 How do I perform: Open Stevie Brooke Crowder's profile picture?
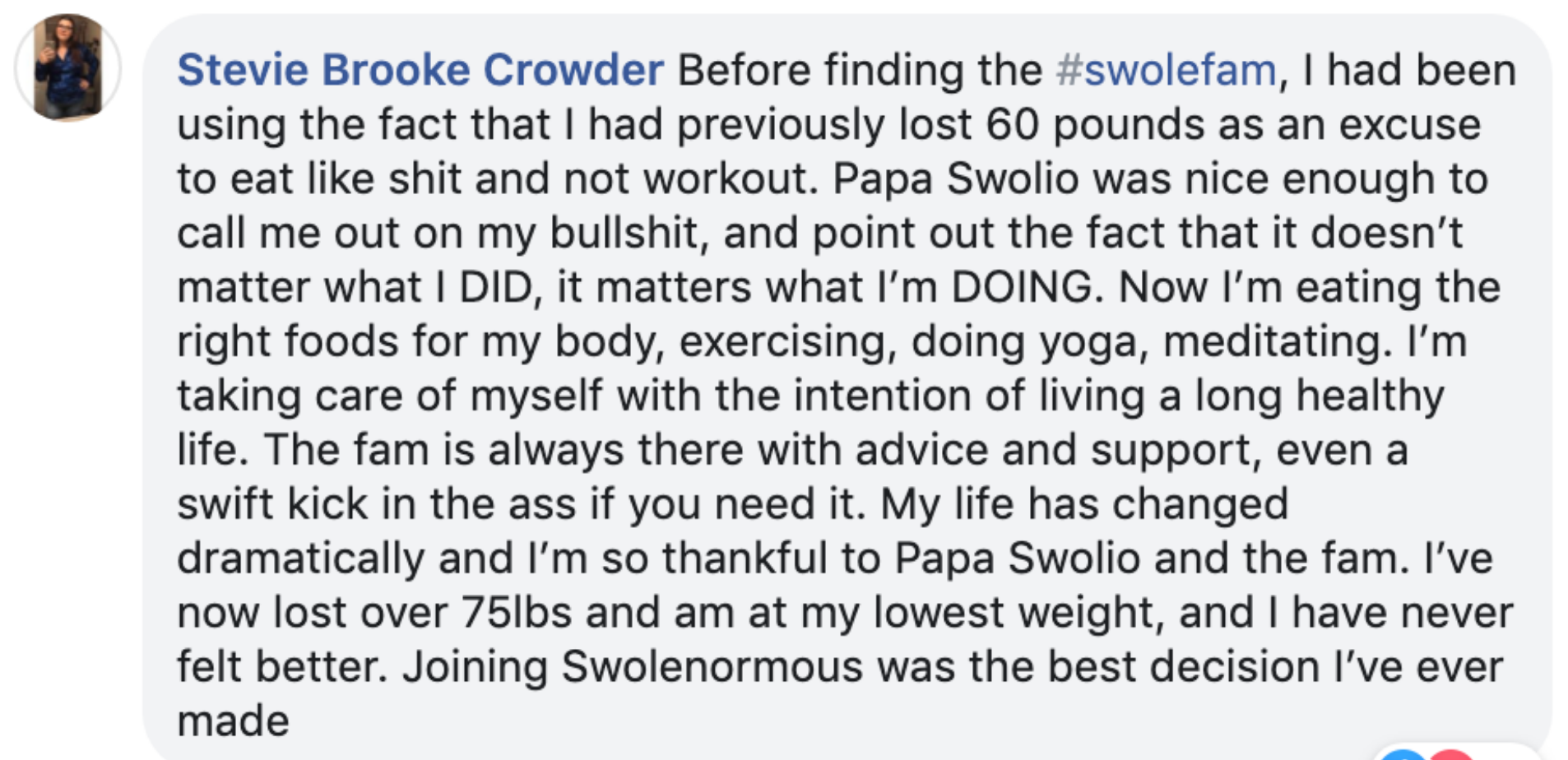click(68, 67)
